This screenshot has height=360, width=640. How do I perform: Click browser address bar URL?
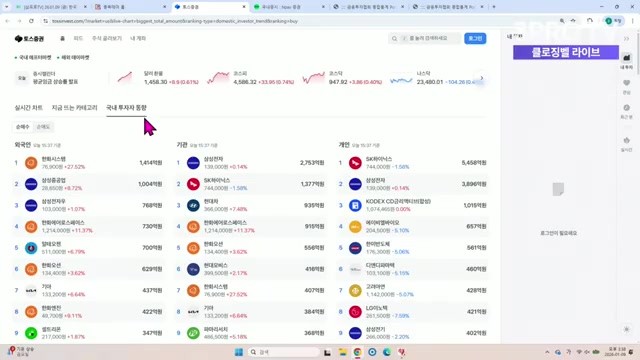click(x=175, y=21)
